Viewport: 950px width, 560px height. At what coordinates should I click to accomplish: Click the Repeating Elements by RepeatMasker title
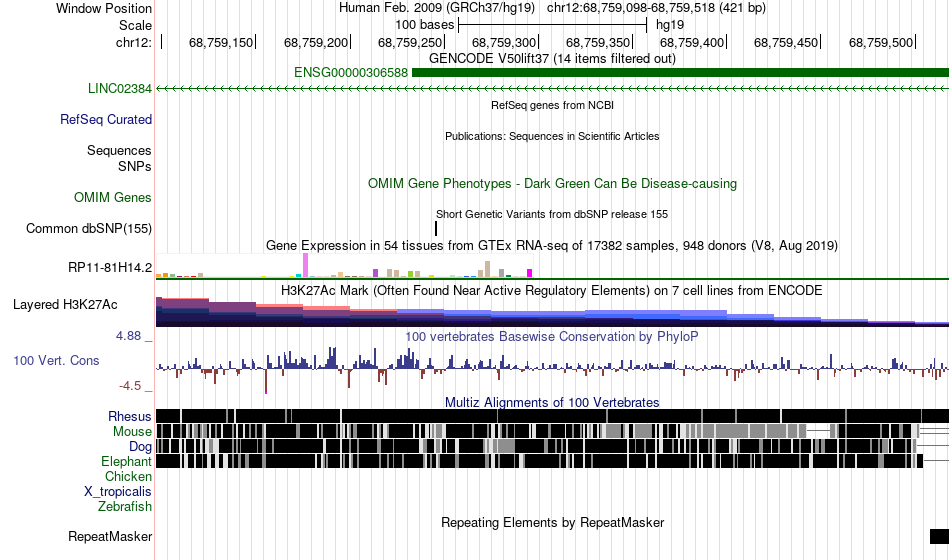pyautogui.click(x=553, y=522)
